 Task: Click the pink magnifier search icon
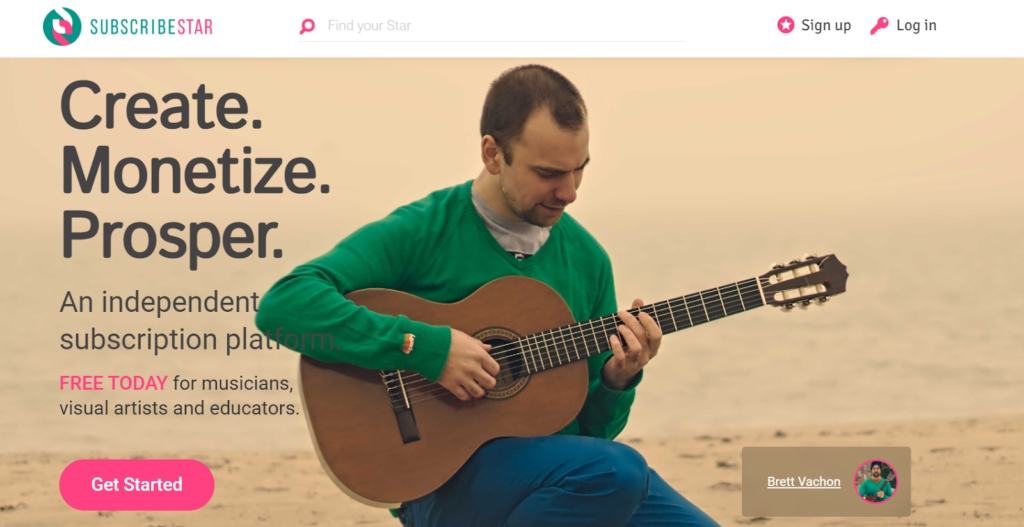[307, 26]
